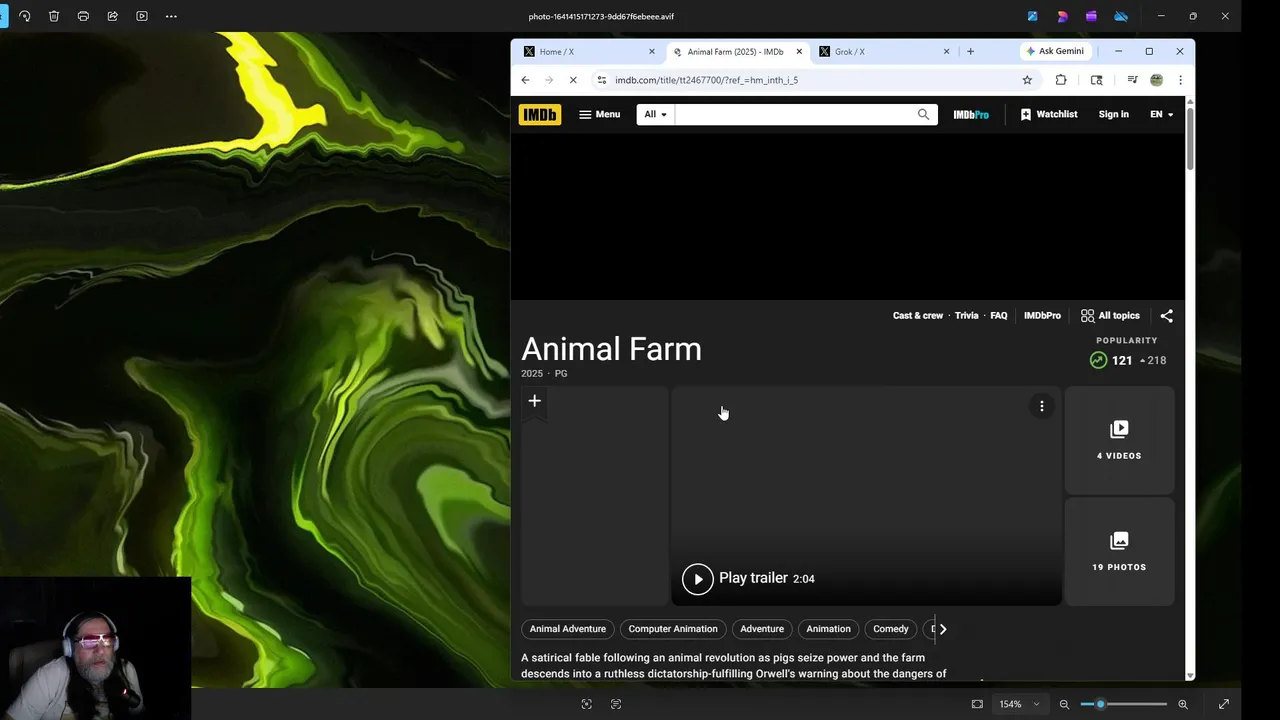This screenshot has height=720, width=1280.
Task: Close the 'Grok / X' tab
Action: coord(946,51)
